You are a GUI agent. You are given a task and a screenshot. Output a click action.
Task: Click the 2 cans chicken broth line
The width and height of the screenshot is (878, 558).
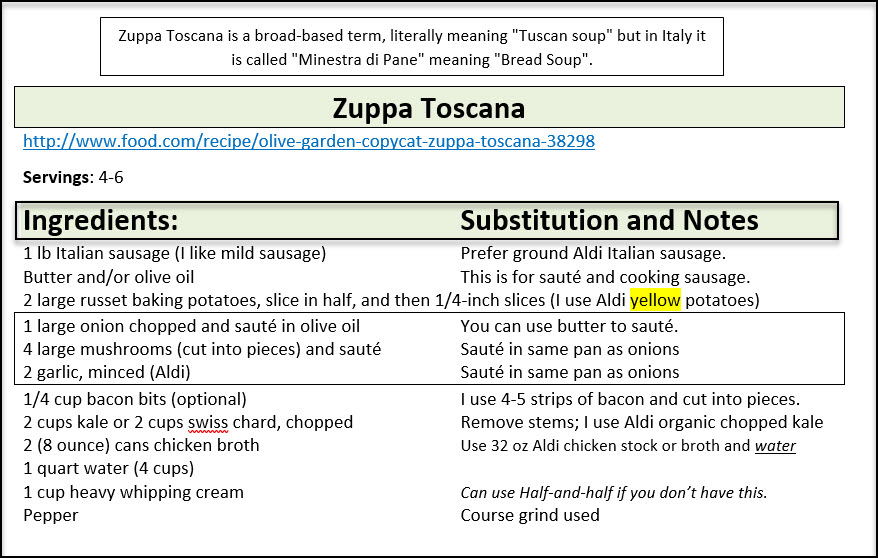click(141, 445)
